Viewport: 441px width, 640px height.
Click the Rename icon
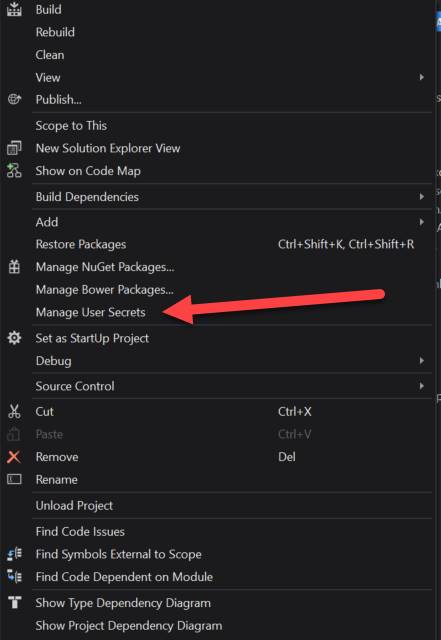click(14, 479)
